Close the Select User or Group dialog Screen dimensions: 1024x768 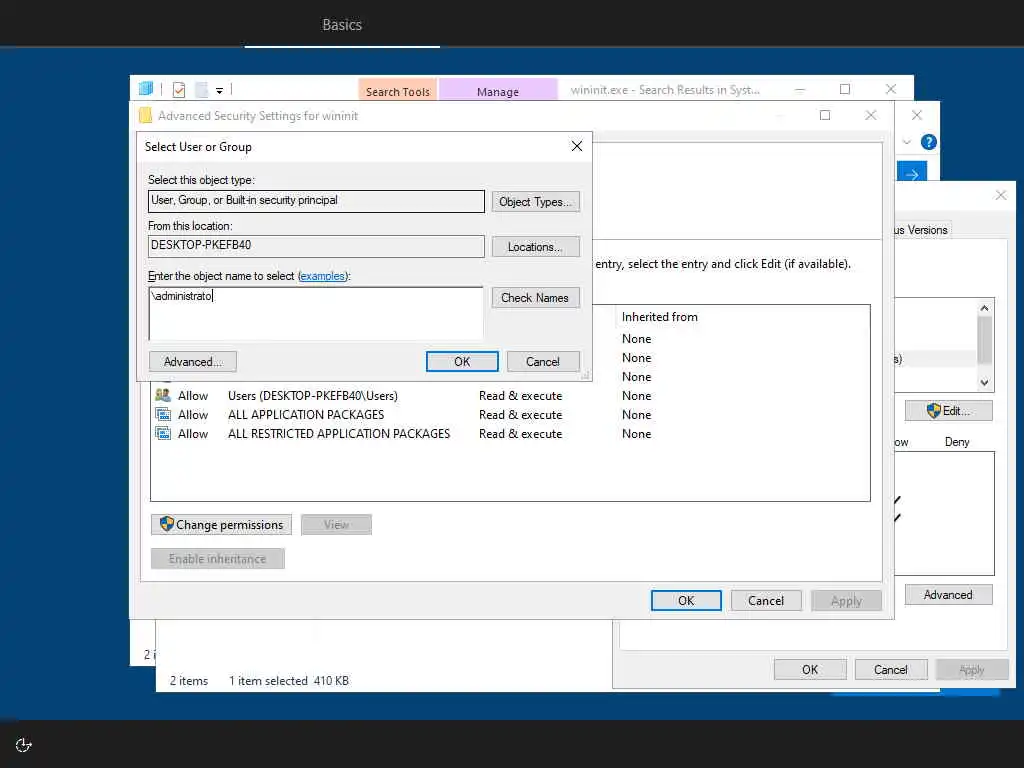[x=577, y=146]
